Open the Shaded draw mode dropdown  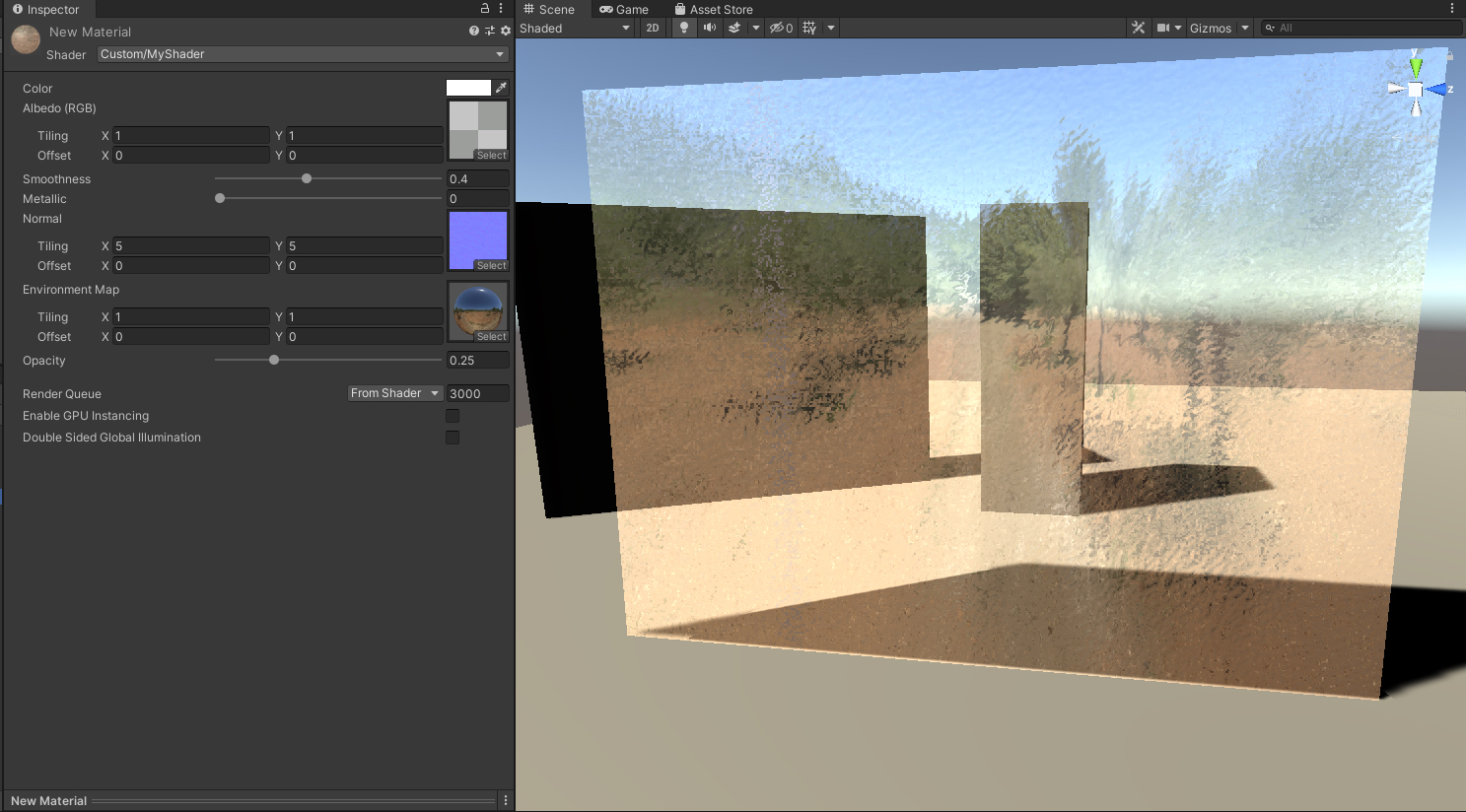(576, 28)
